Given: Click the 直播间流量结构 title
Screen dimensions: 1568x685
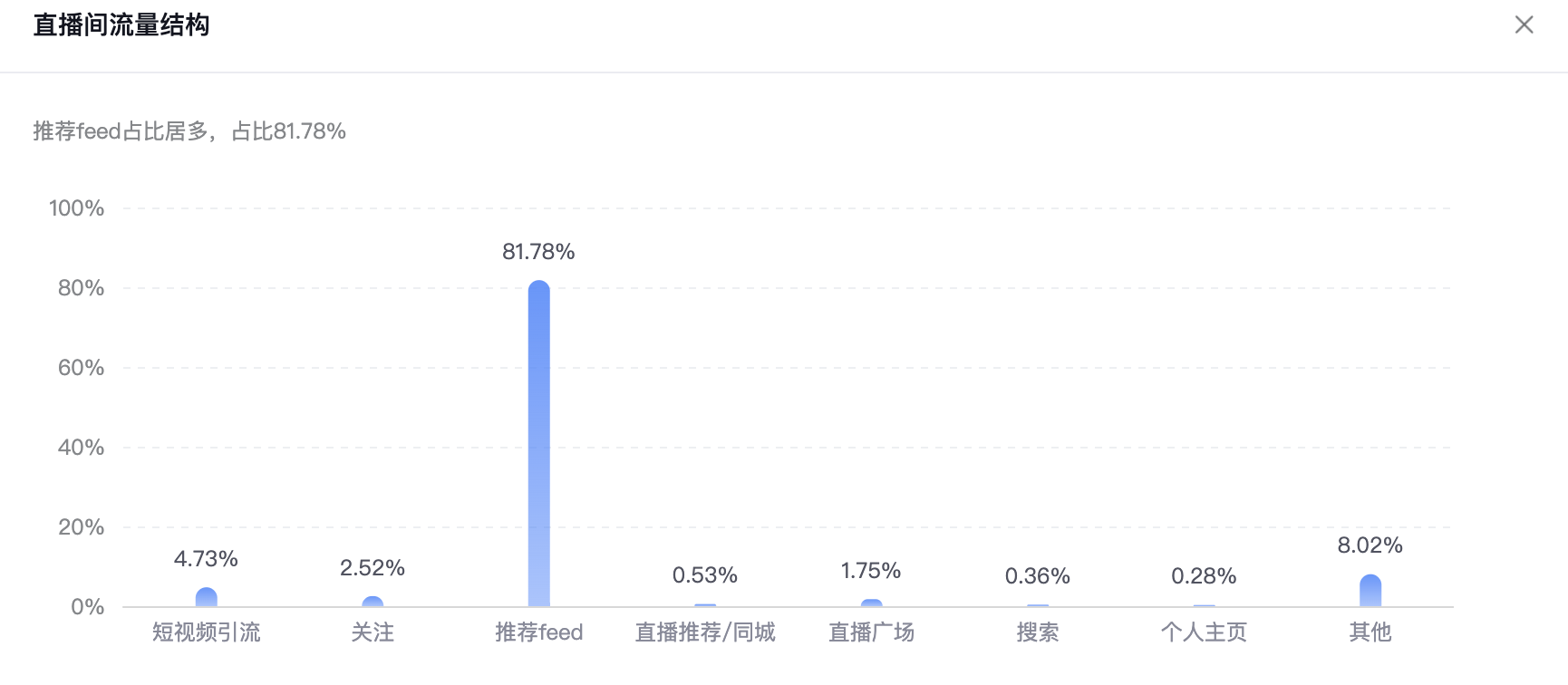Looking at the screenshot, I should coord(121,25).
